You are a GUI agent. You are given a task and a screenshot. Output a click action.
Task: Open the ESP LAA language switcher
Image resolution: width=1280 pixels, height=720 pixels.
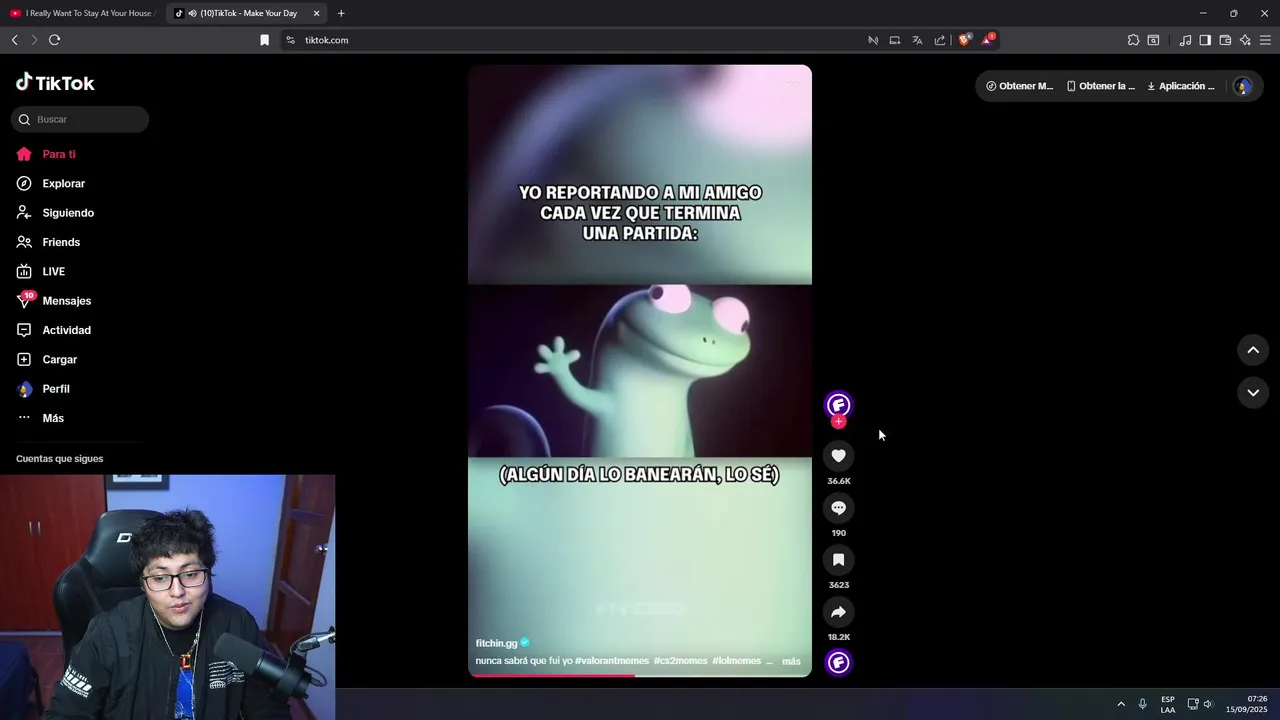click(x=1168, y=704)
